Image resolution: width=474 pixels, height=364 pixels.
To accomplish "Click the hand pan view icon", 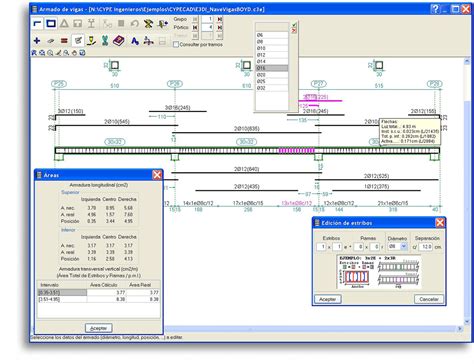I will pyautogui.click(x=74, y=53).
